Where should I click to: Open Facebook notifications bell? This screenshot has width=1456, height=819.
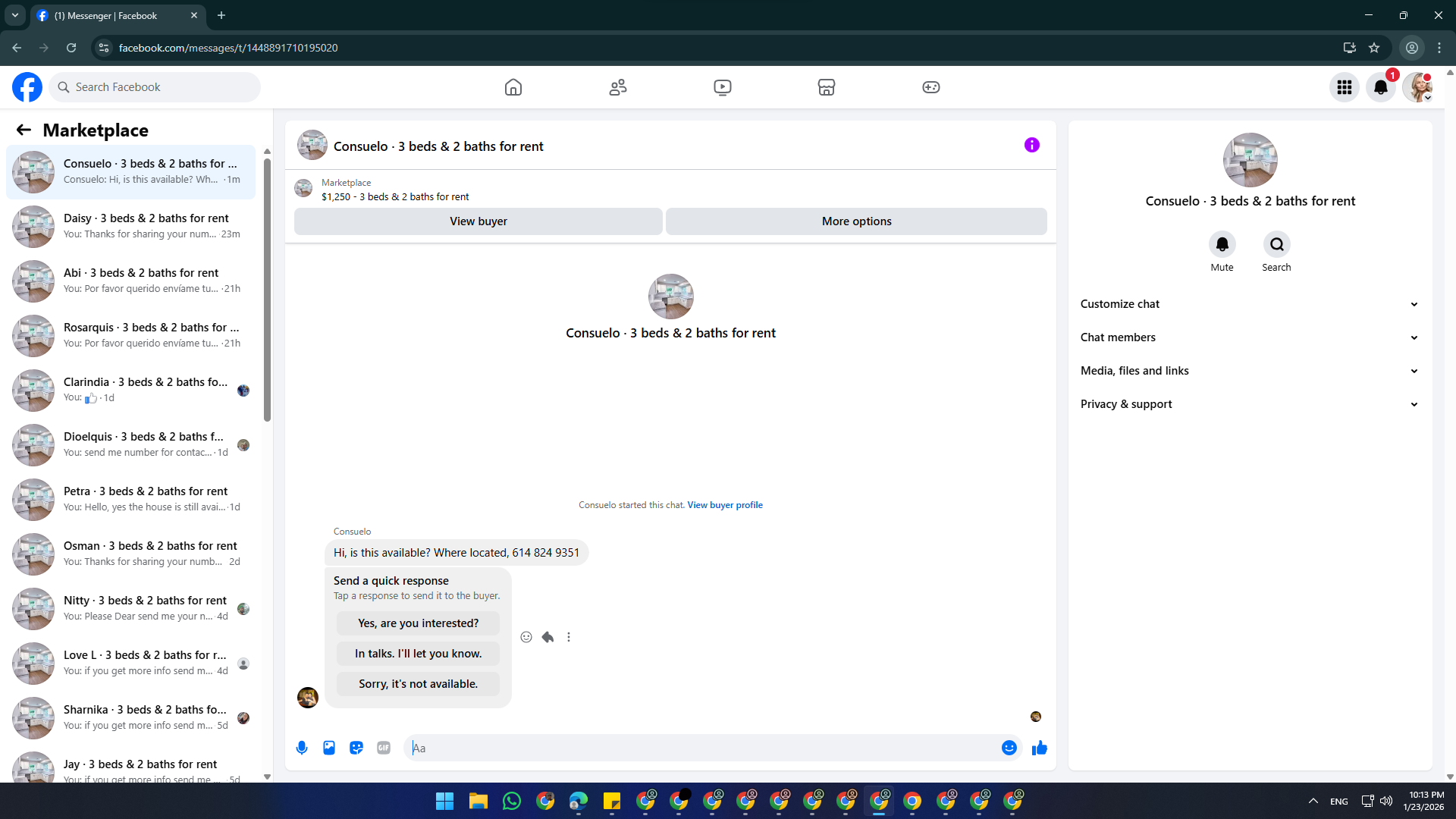[1380, 87]
